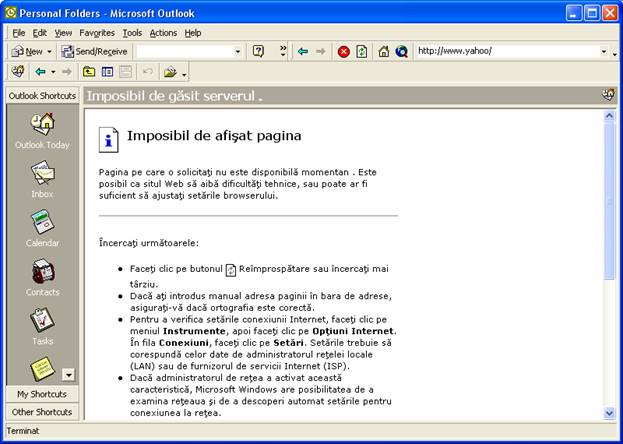The width and height of the screenshot is (623, 444).
Task: Click the Send/Receive toolbar button
Action: pos(95,51)
